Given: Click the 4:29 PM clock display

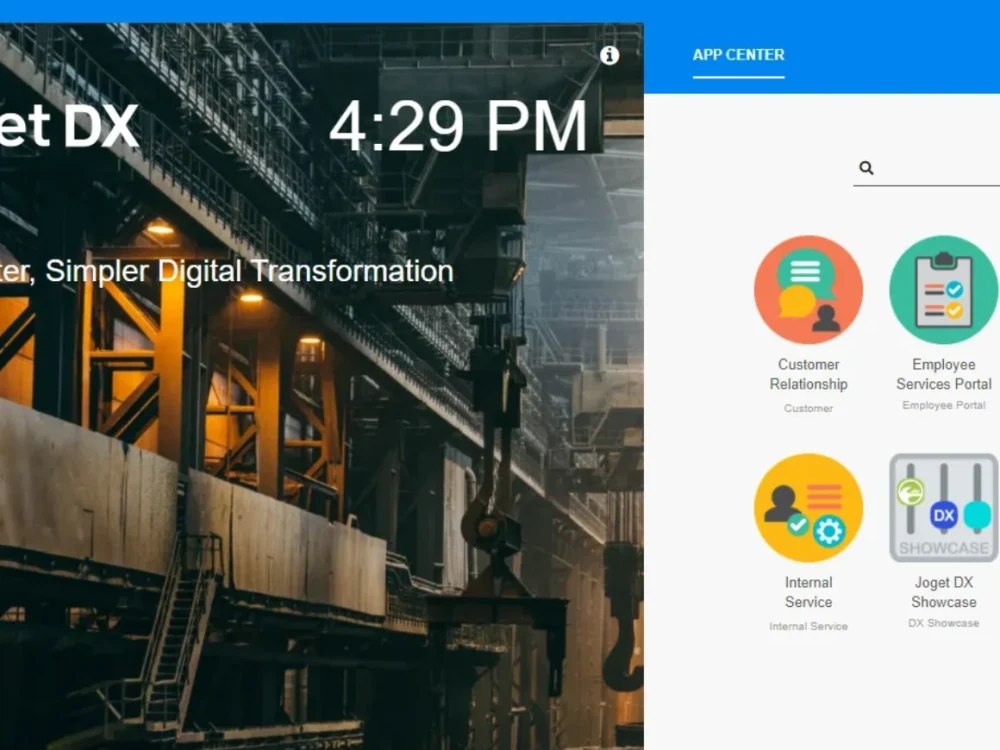Looking at the screenshot, I should (x=458, y=126).
